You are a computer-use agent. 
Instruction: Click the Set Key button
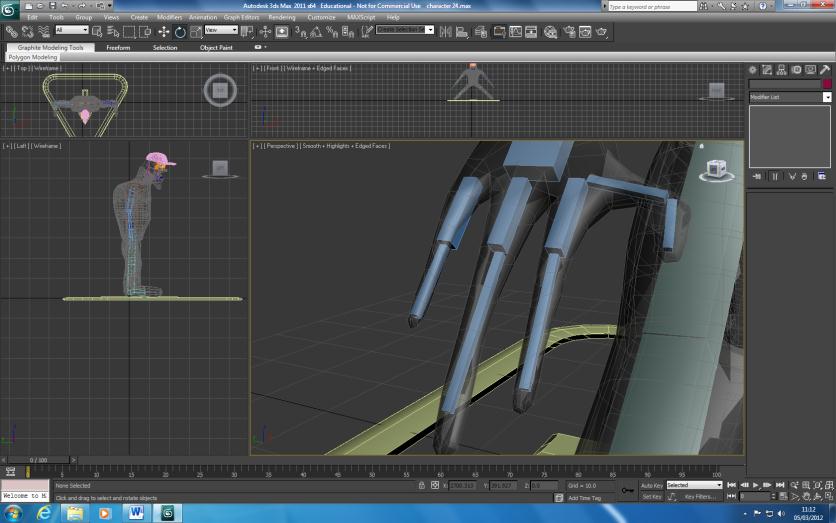pos(652,497)
